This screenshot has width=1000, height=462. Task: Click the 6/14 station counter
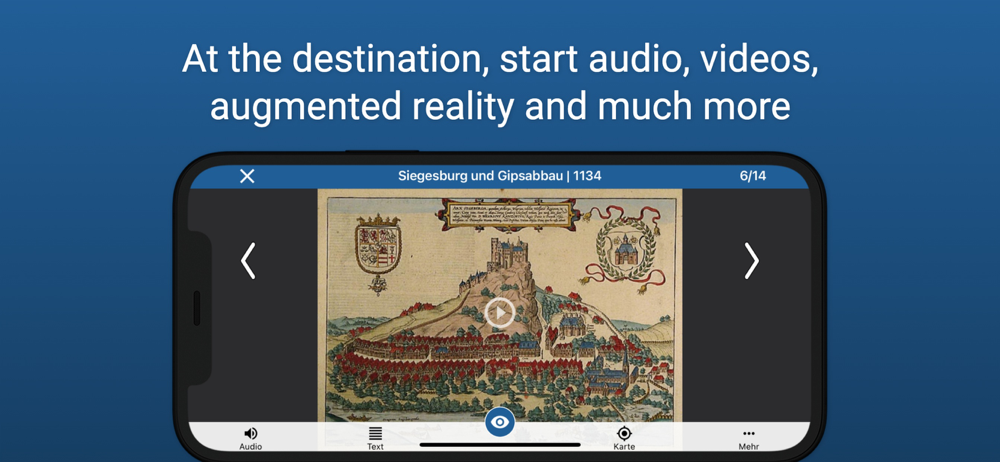click(x=753, y=176)
